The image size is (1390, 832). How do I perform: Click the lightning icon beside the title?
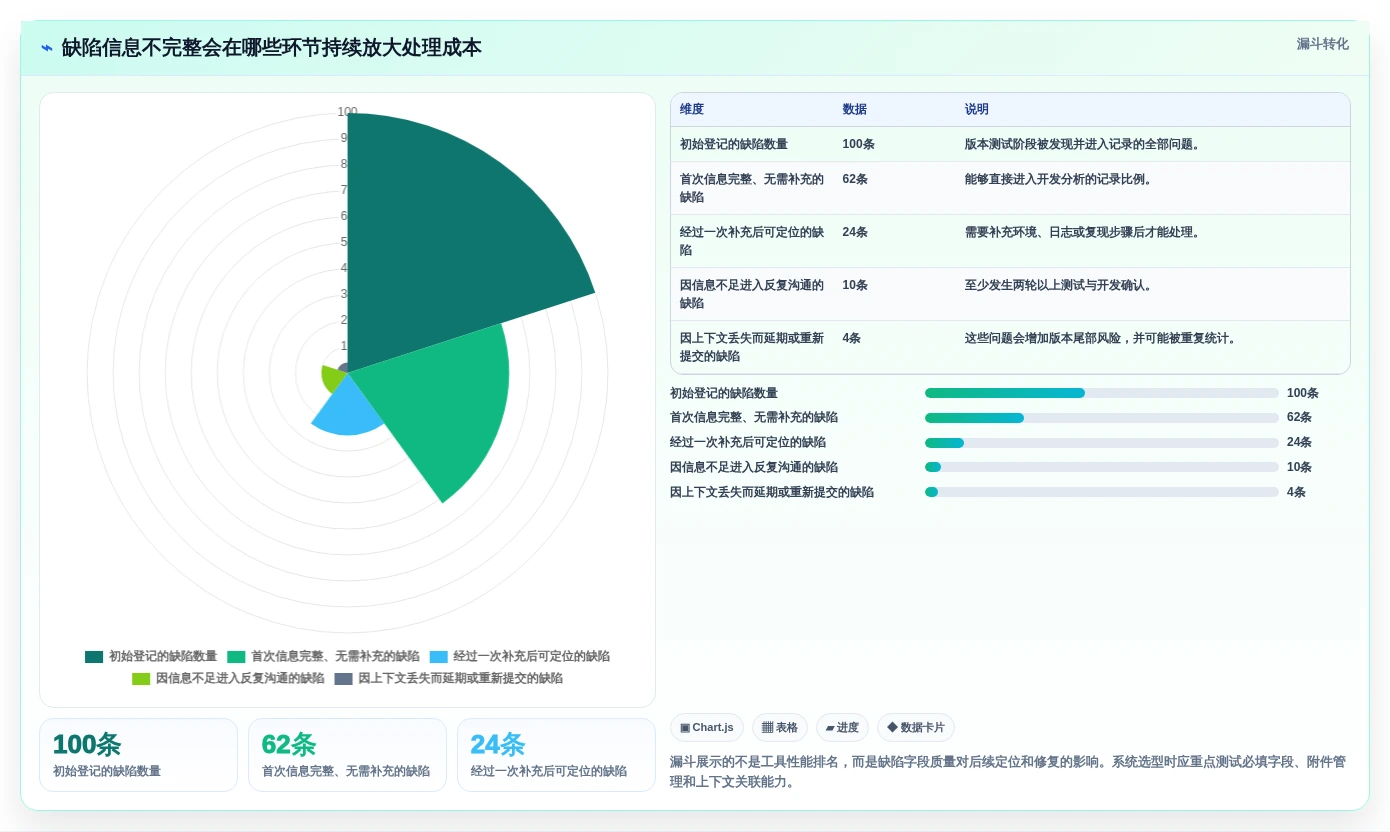pyautogui.click(x=47, y=47)
